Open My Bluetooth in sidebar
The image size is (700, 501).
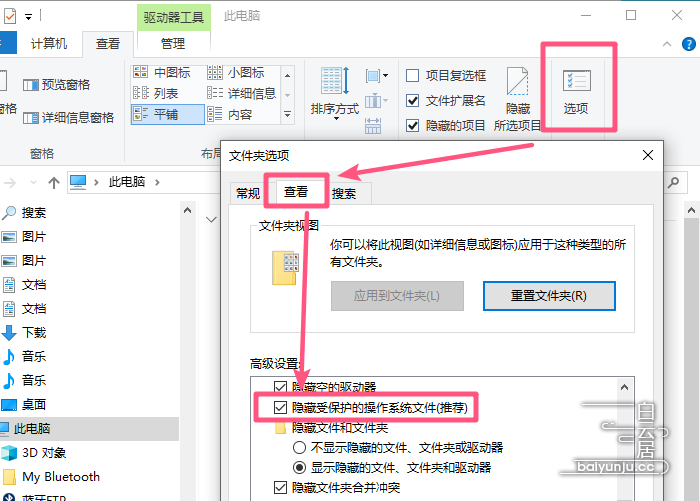(50, 477)
